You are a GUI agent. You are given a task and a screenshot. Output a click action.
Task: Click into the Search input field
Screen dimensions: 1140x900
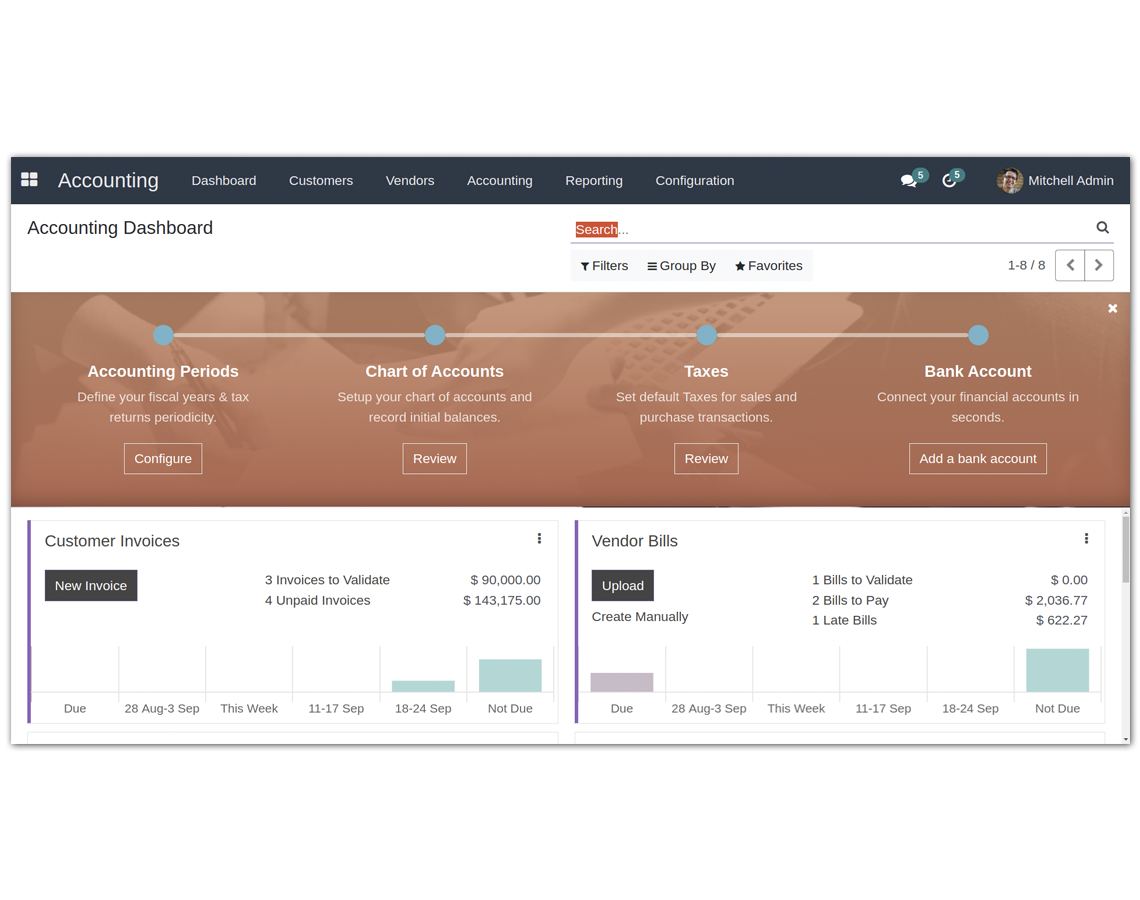tap(830, 229)
